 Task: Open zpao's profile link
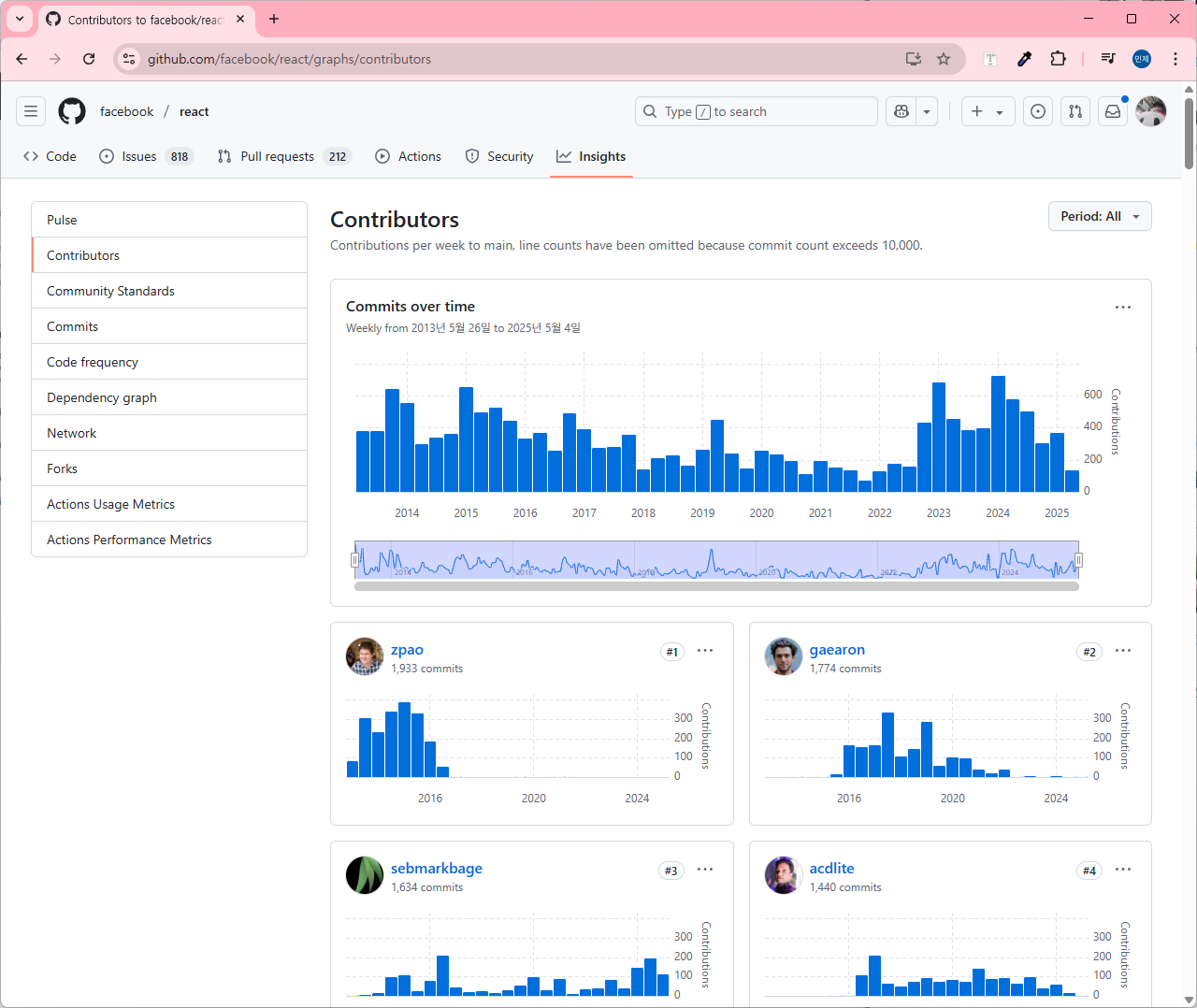(x=407, y=650)
